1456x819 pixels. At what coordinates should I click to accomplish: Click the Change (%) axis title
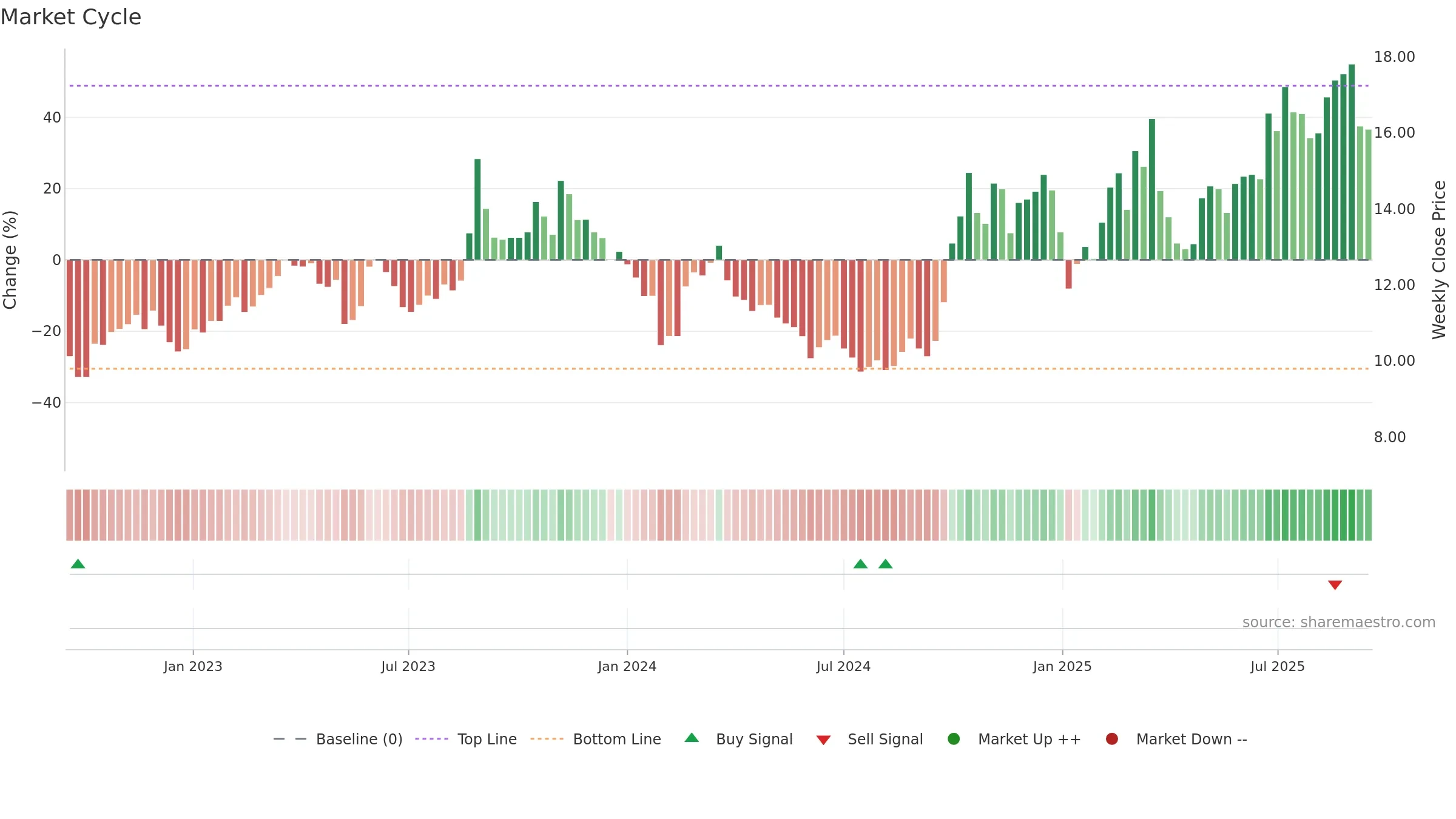[x=10, y=260]
